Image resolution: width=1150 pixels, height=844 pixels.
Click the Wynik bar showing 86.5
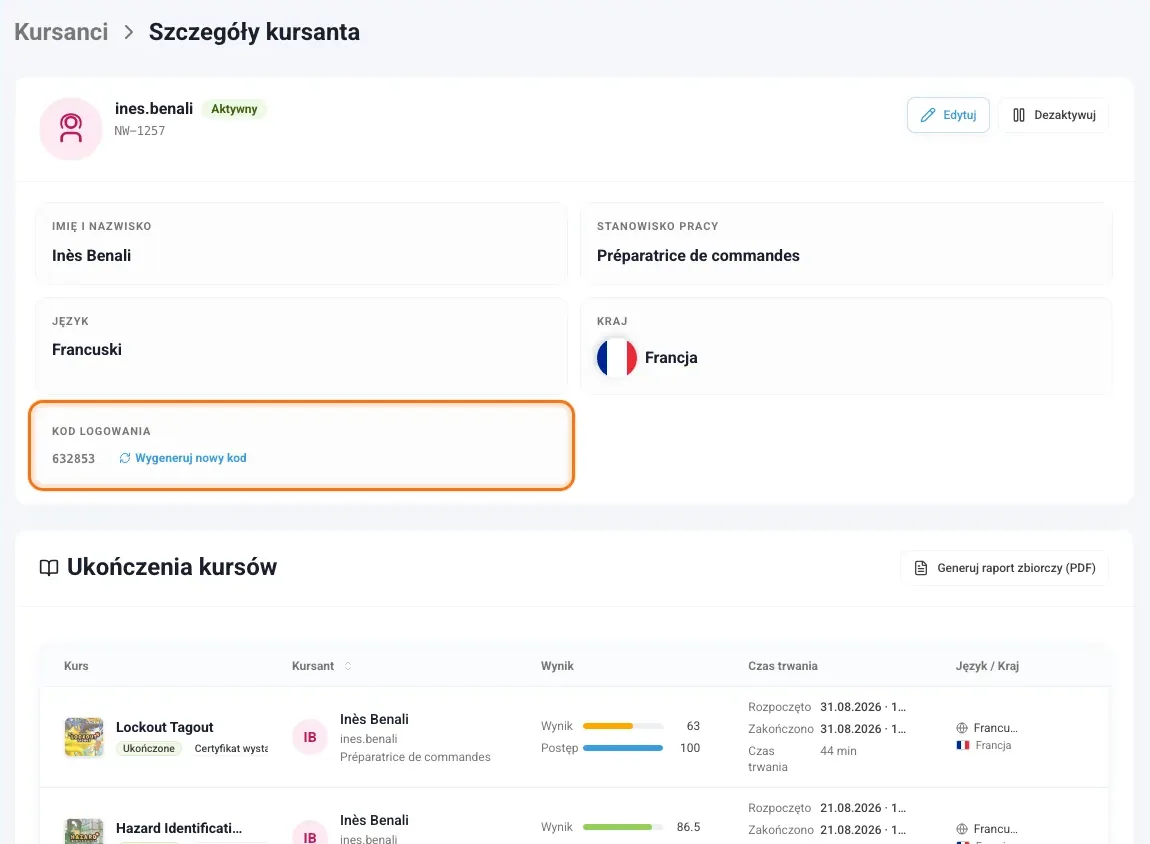click(623, 827)
